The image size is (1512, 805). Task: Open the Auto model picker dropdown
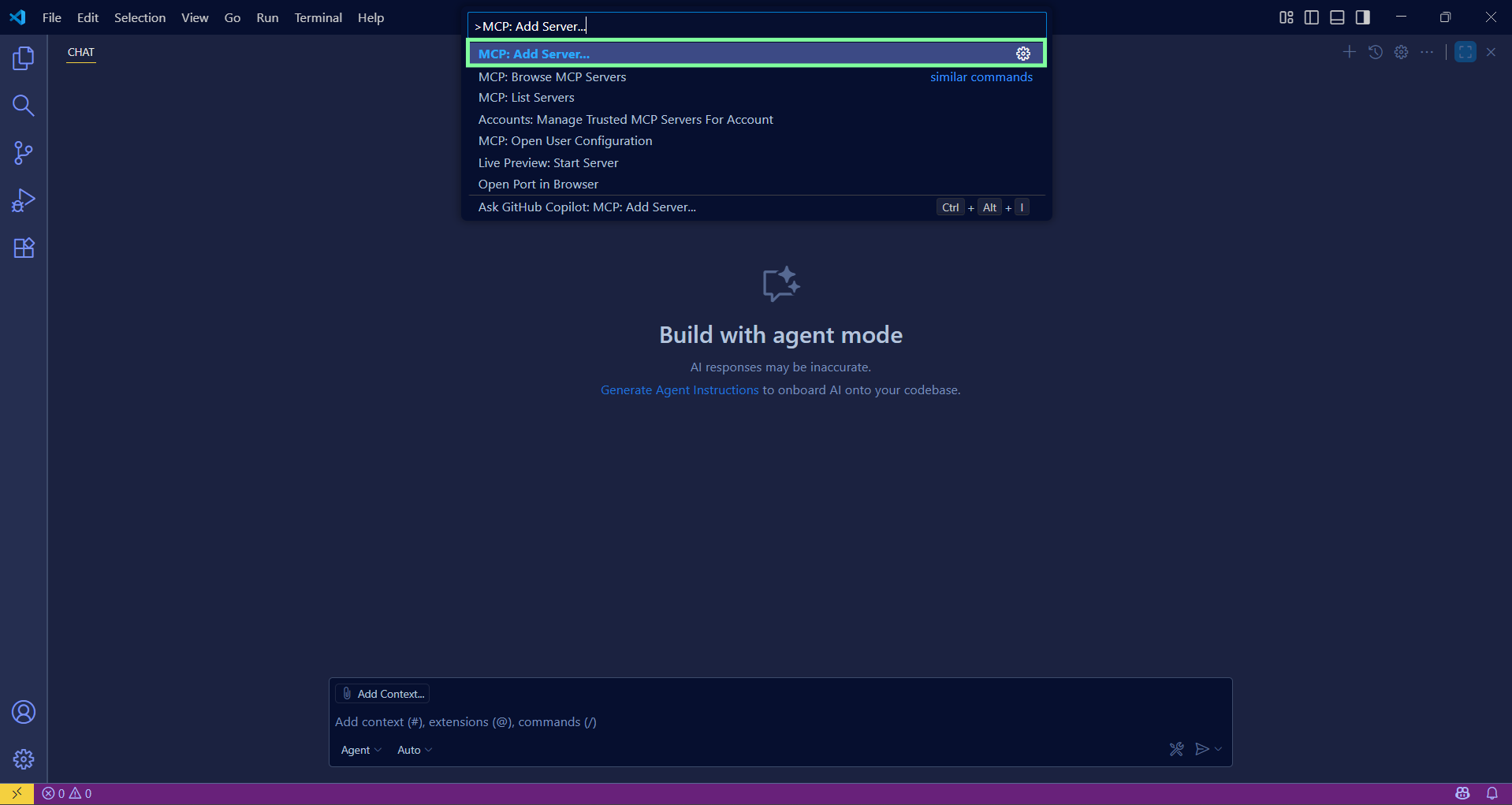pyautogui.click(x=415, y=750)
